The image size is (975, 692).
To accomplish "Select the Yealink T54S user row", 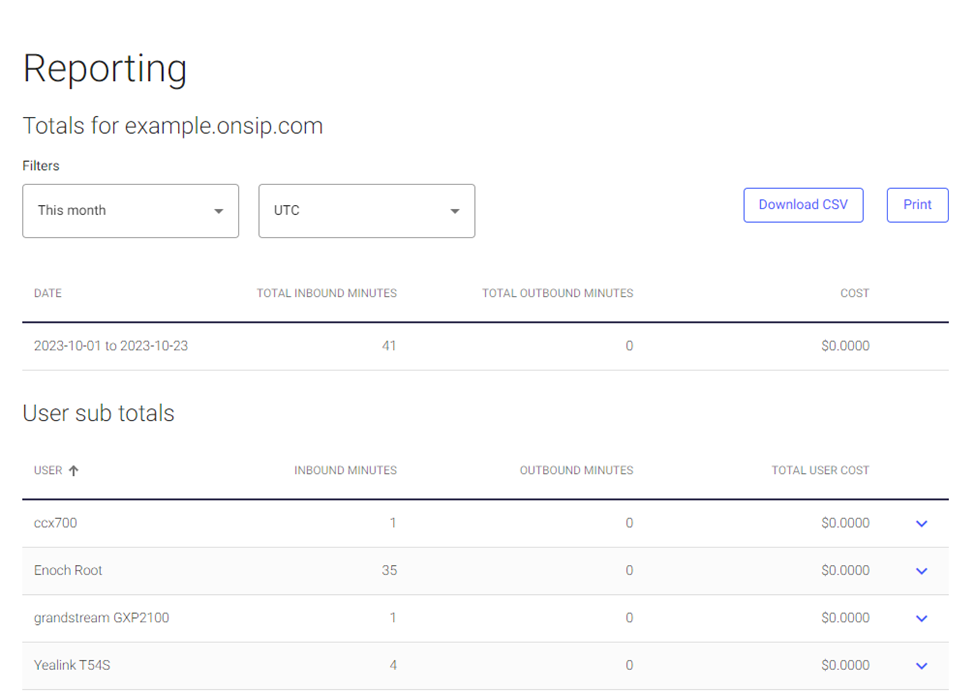I will (x=485, y=666).
